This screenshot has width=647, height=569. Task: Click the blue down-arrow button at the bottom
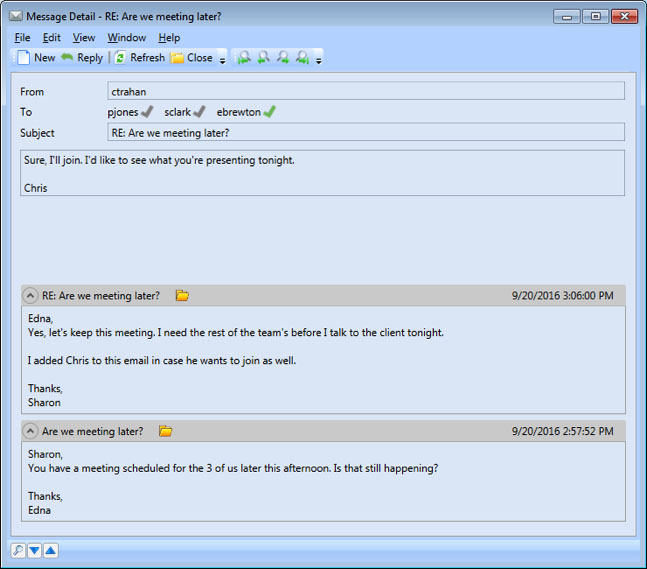34,550
